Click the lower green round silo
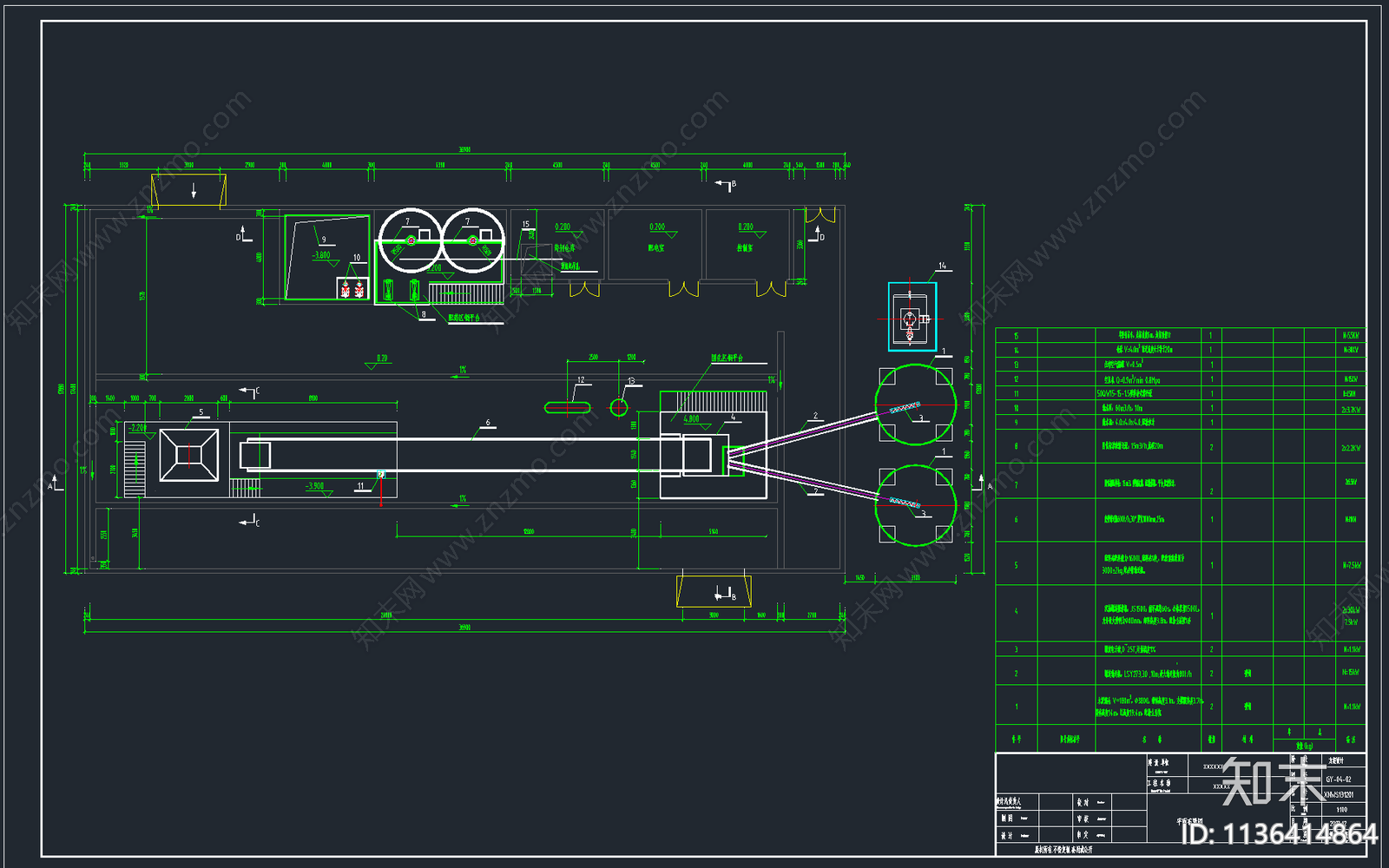1389x868 pixels. coord(916,505)
